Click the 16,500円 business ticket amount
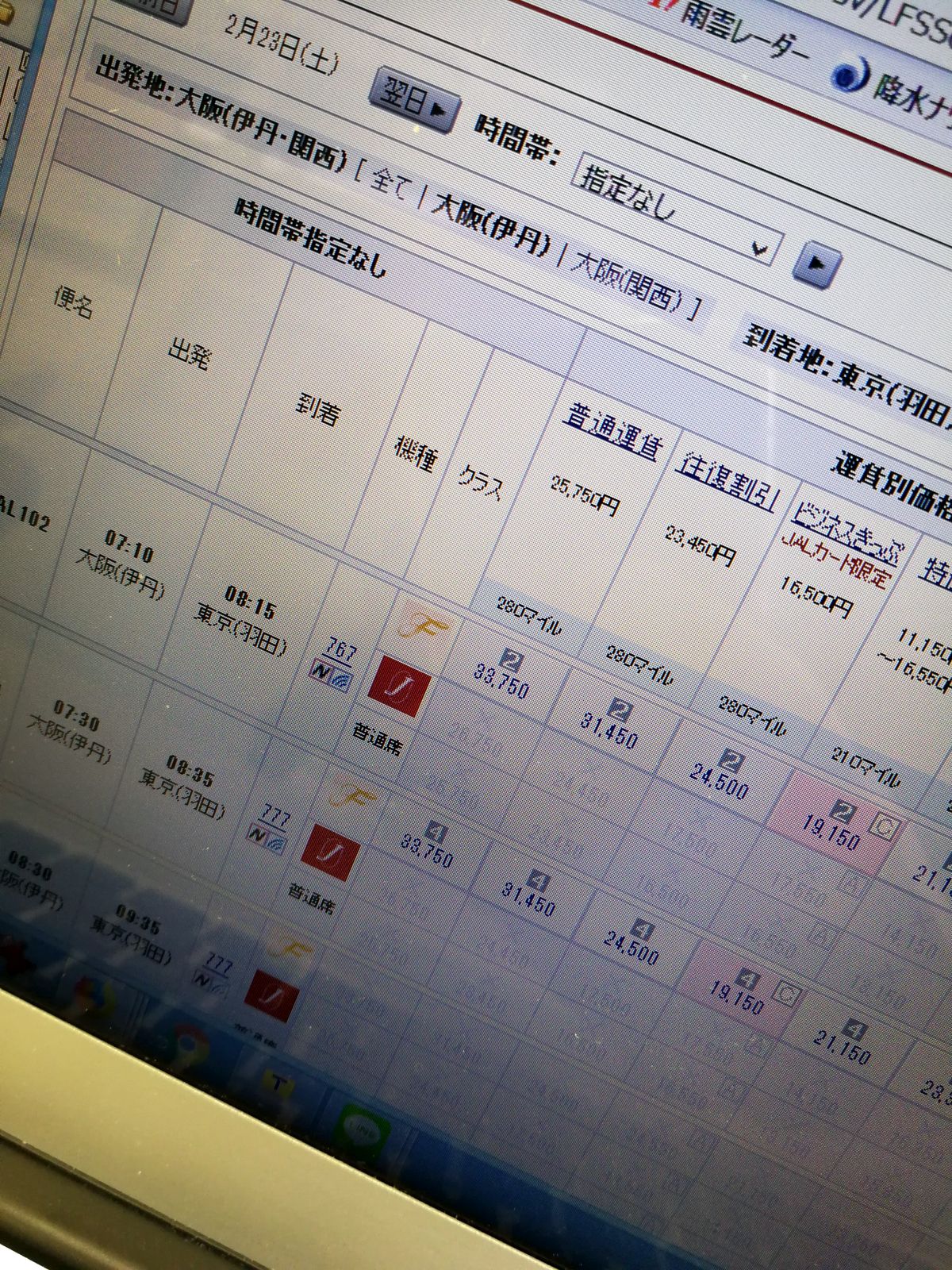The image size is (952, 1270). [816, 597]
